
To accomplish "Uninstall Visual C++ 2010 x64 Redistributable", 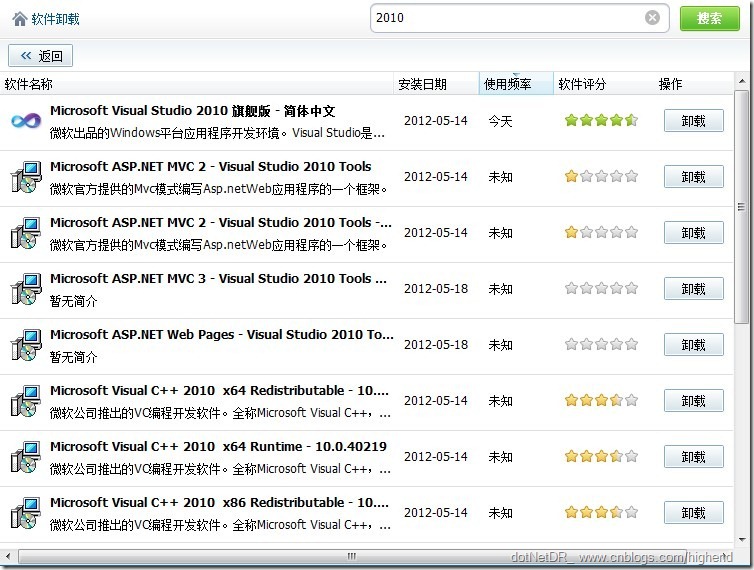I will pyautogui.click(x=693, y=400).
